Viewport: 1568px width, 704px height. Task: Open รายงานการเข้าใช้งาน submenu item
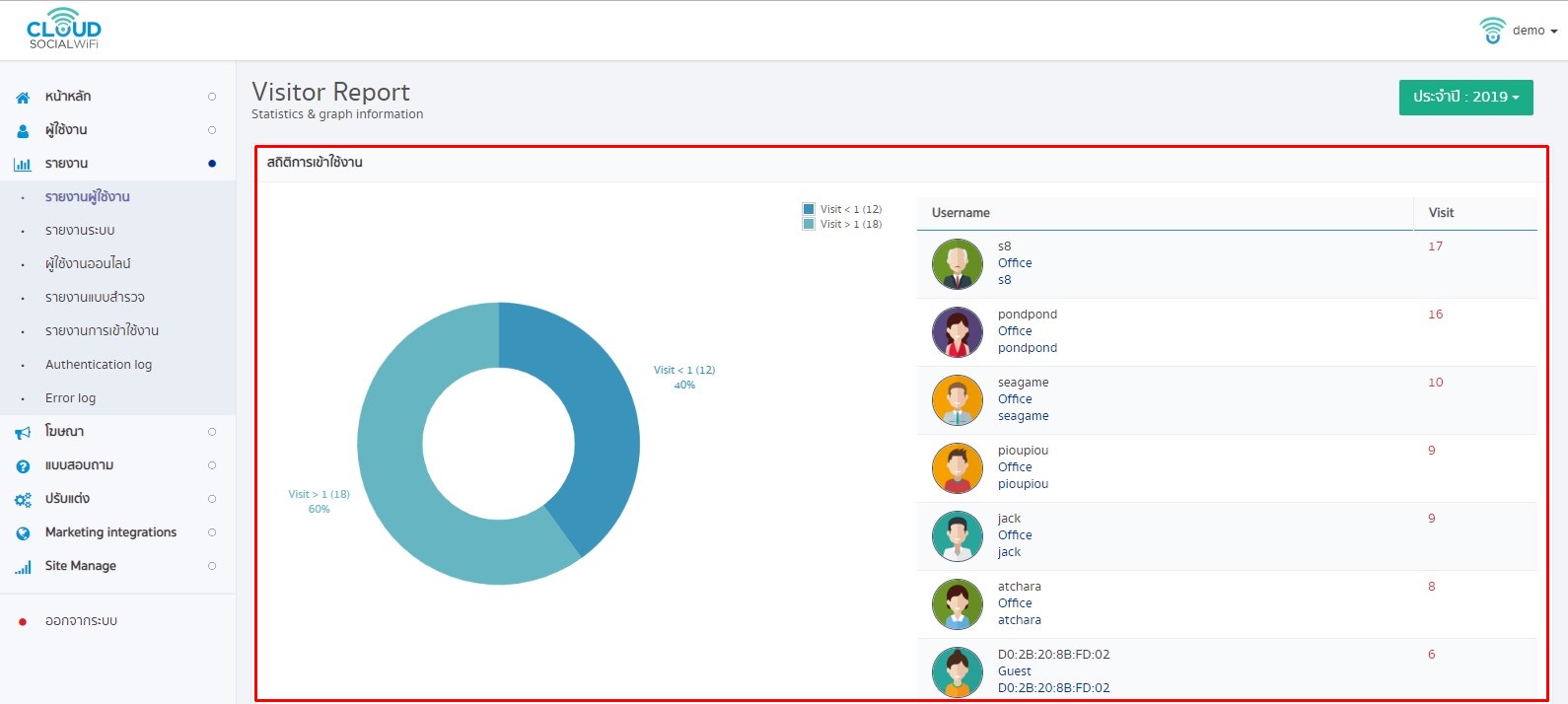tap(102, 331)
